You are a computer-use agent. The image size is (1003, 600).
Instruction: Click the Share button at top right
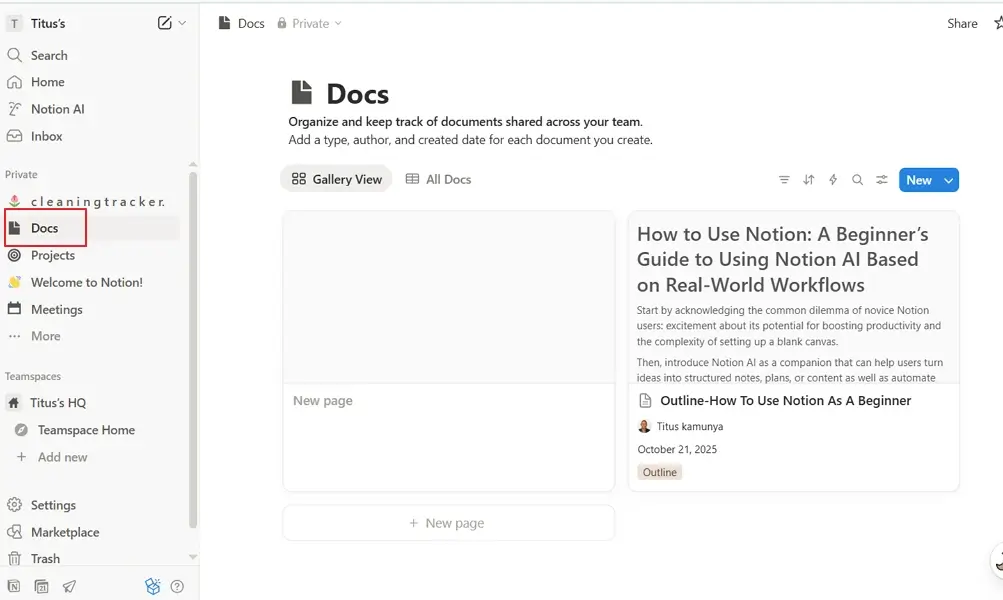tap(961, 23)
